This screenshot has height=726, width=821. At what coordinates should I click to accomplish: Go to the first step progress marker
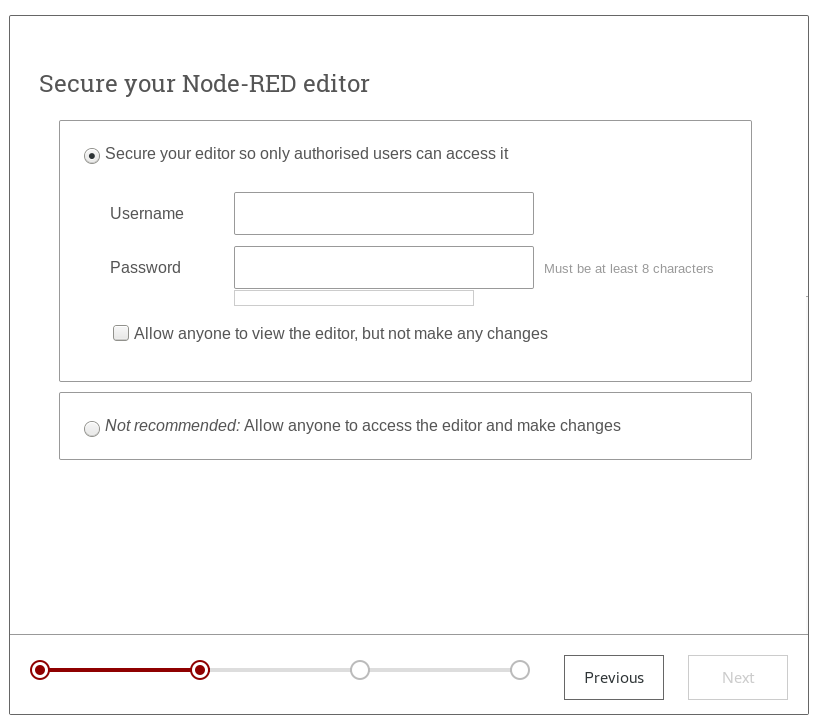[x=40, y=670]
